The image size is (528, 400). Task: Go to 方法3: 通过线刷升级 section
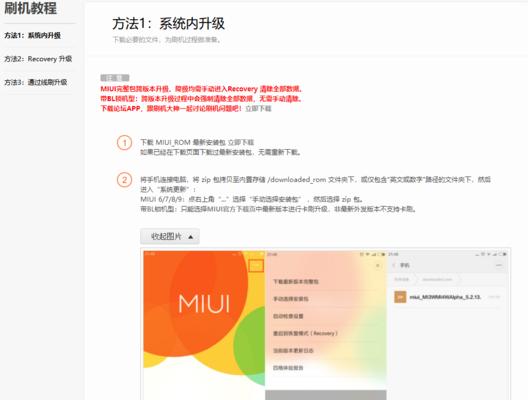pos(36,82)
